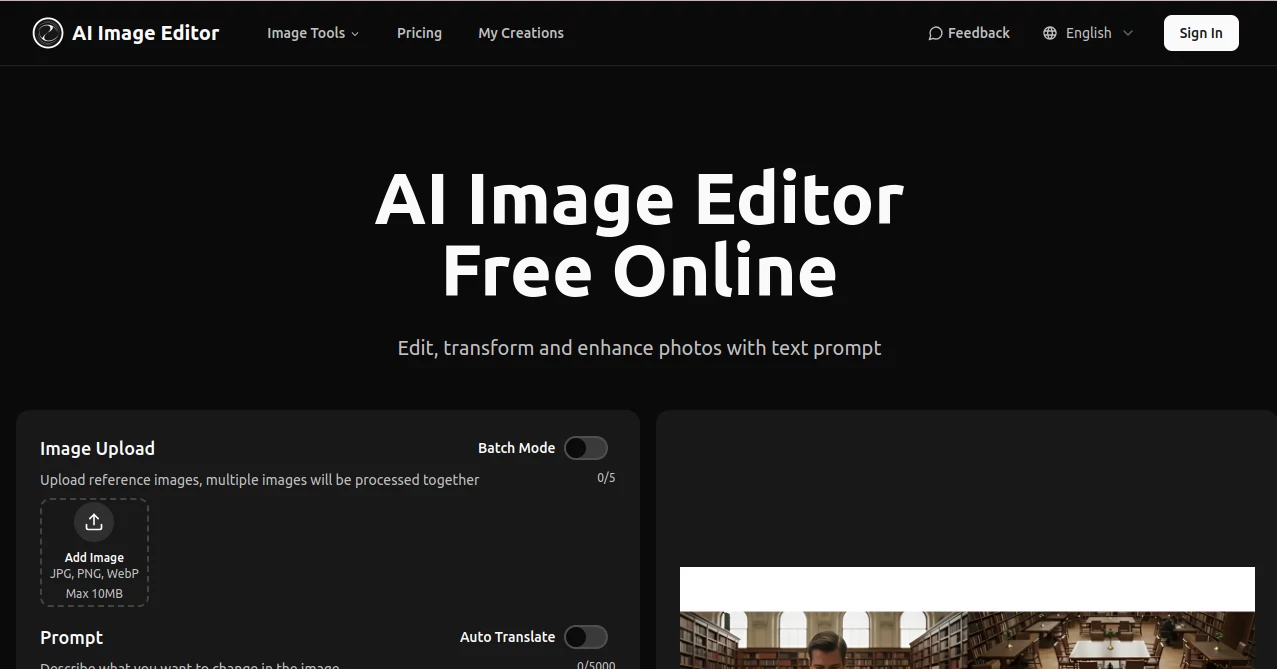Click the AI Image Editor Free Online heading

(639, 235)
